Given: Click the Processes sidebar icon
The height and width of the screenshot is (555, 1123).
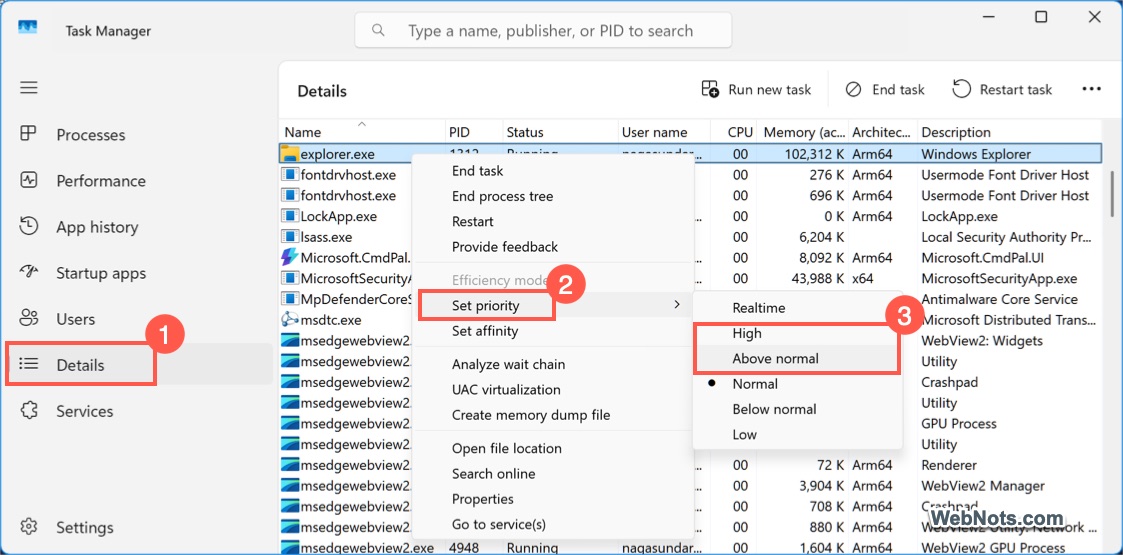Looking at the screenshot, I should pyautogui.click(x=28, y=134).
